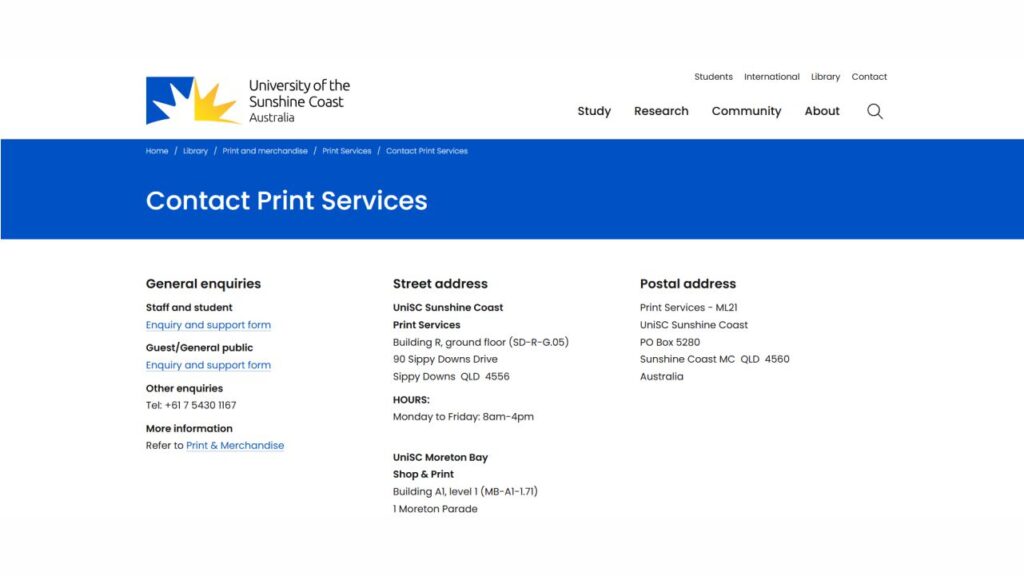
Task: Open Staff and student enquiry form link
Action: coord(208,325)
